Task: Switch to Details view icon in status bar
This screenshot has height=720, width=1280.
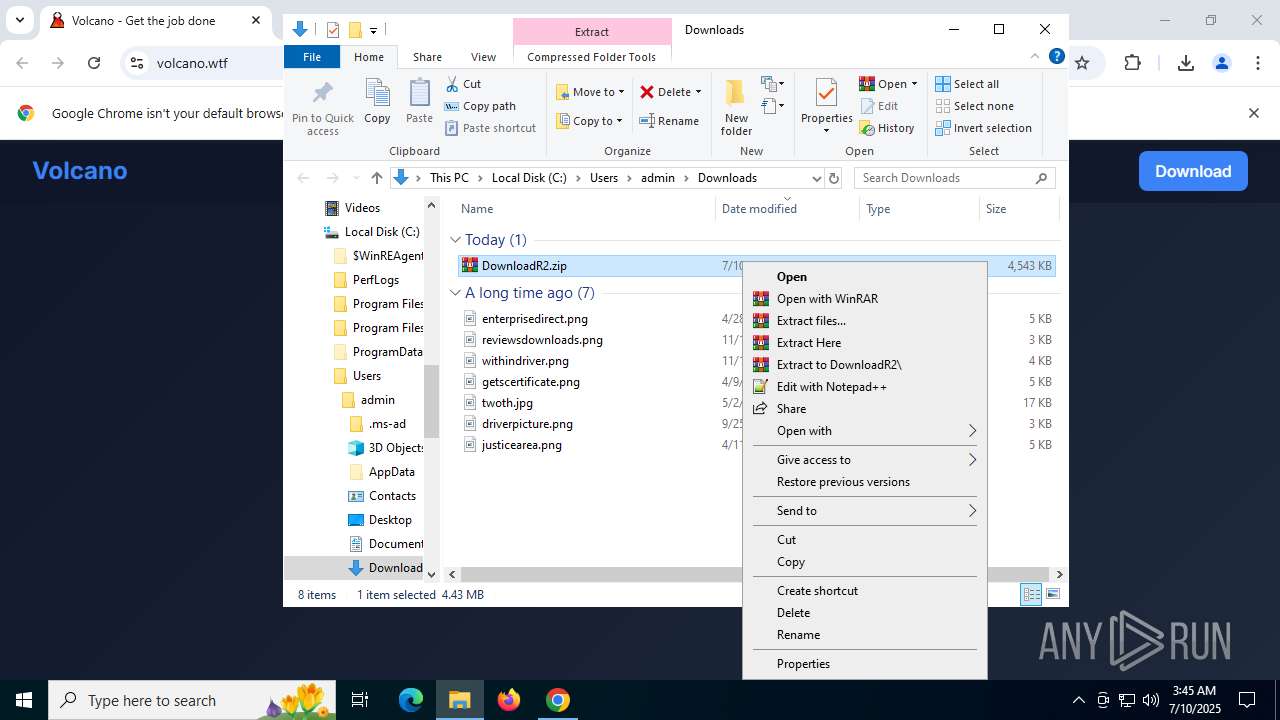Action: tap(1031, 595)
